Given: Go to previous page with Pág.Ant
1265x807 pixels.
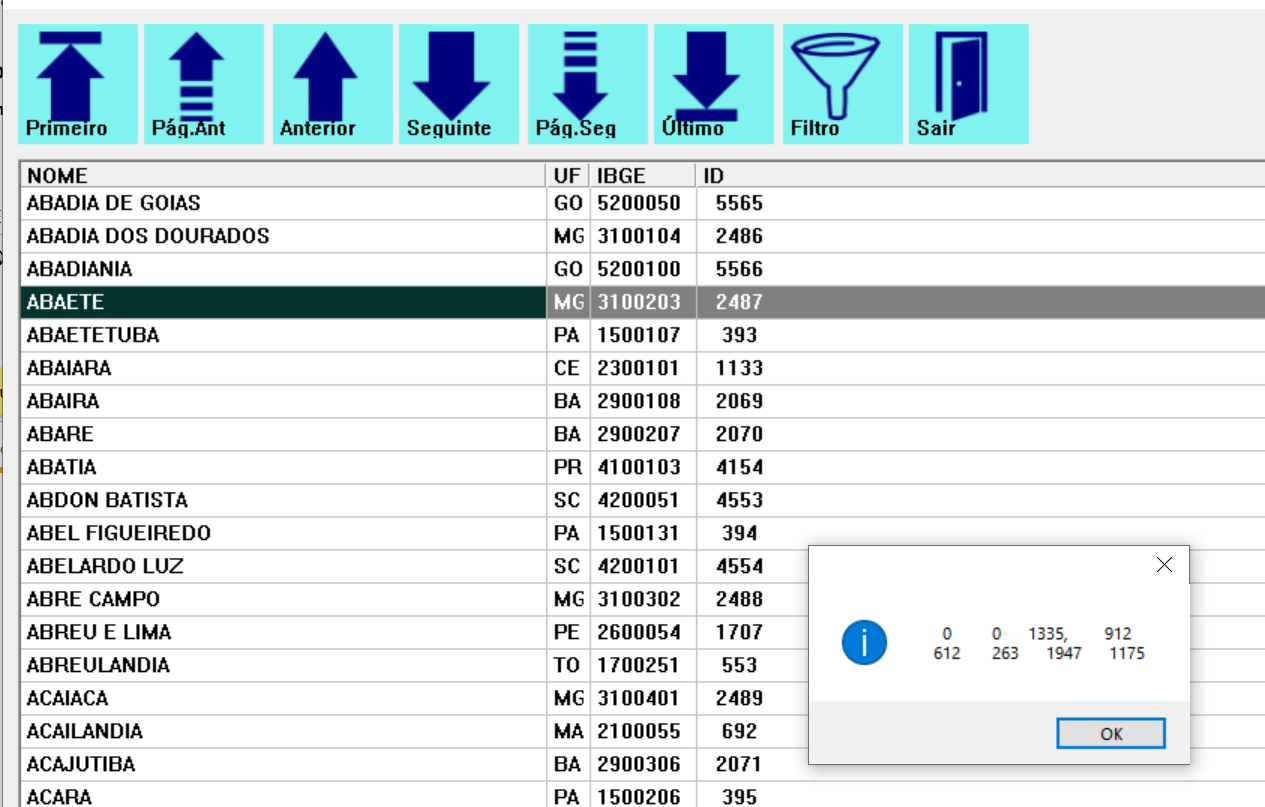Looking at the screenshot, I should click(x=203, y=84).
